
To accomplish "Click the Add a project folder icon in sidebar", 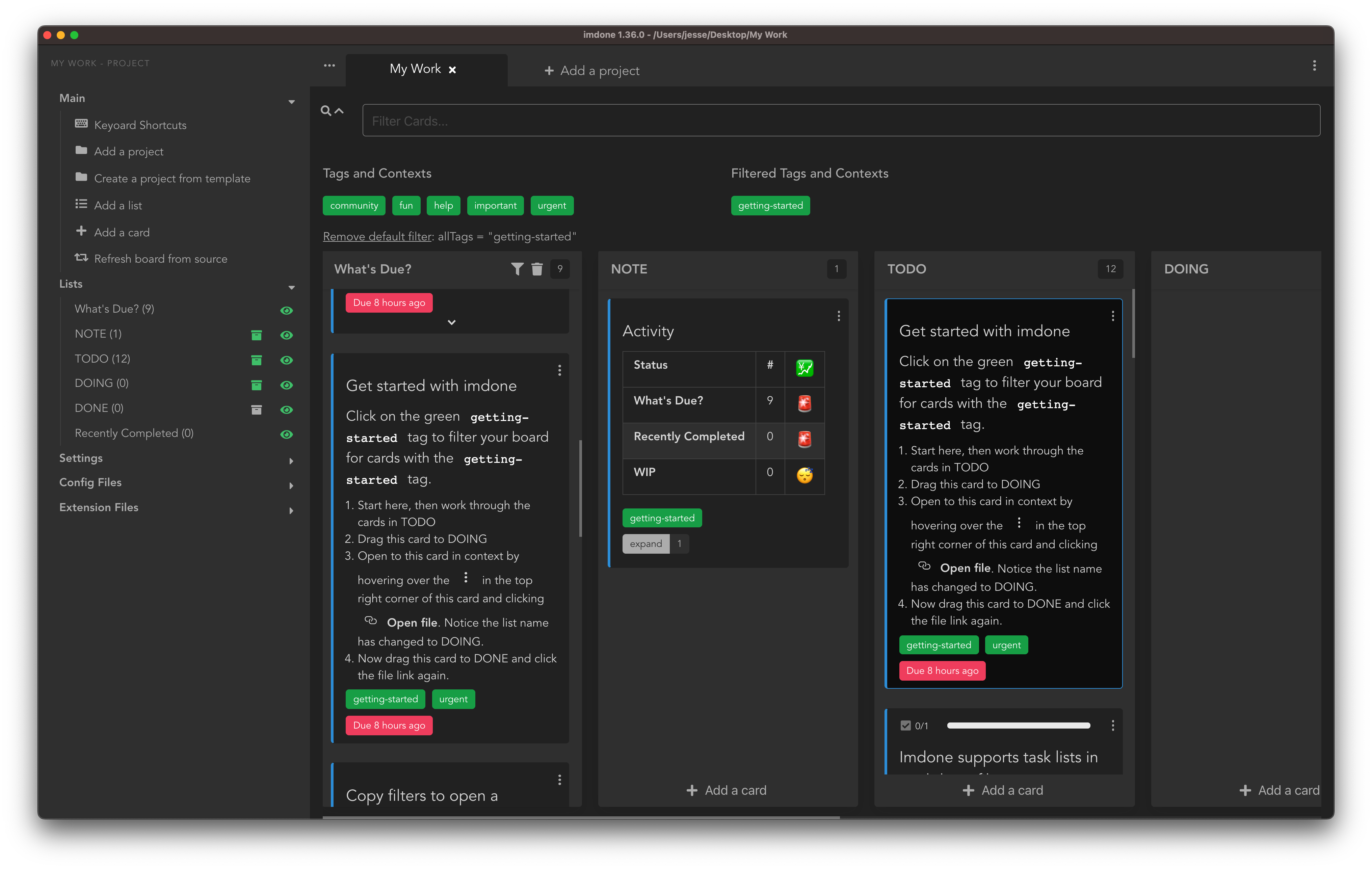I will [81, 151].
